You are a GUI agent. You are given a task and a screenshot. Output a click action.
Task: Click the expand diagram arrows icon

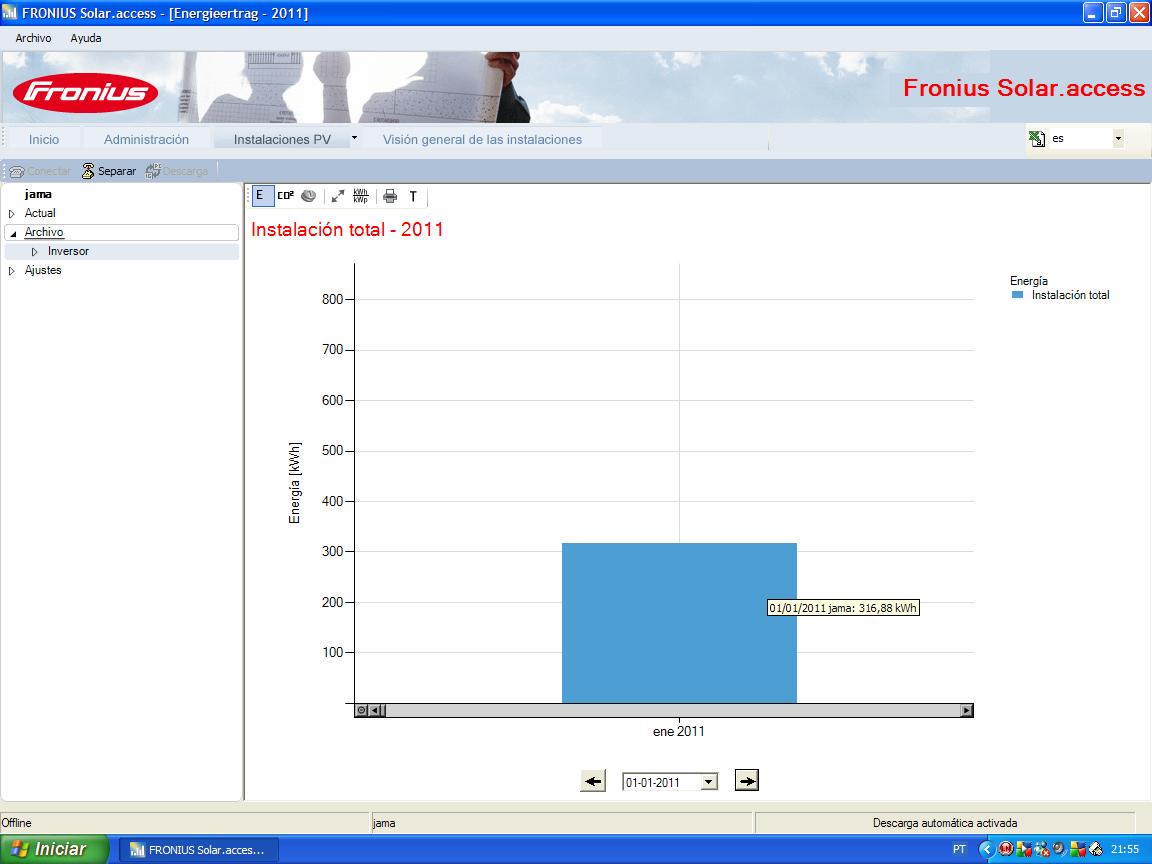[x=337, y=195]
